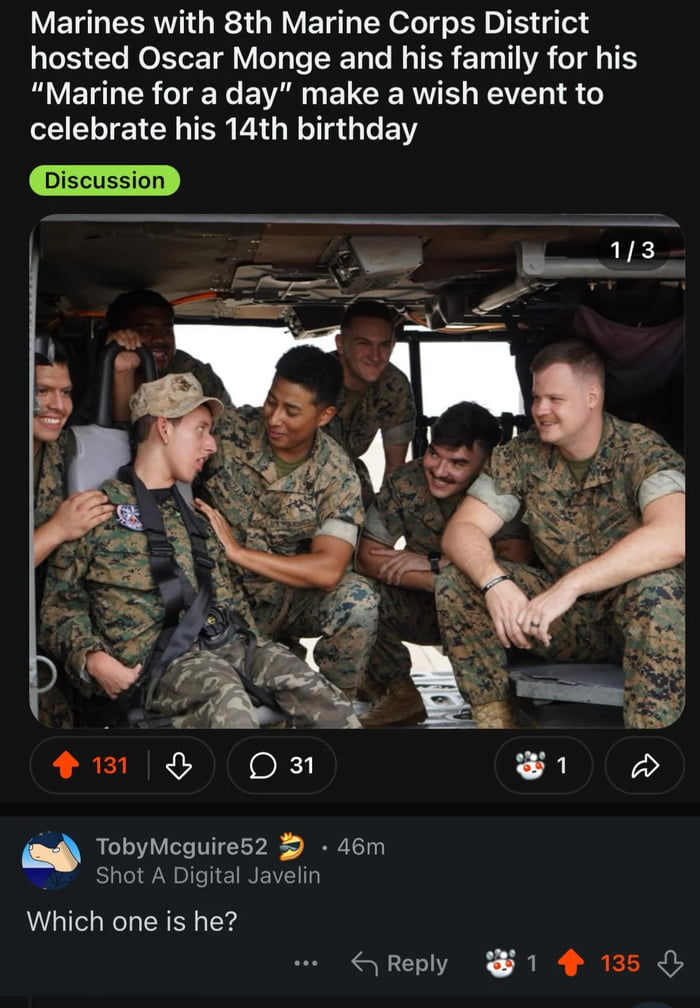This screenshot has height=1008, width=700.
Task: Give an award to the comment
Action: point(510,963)
